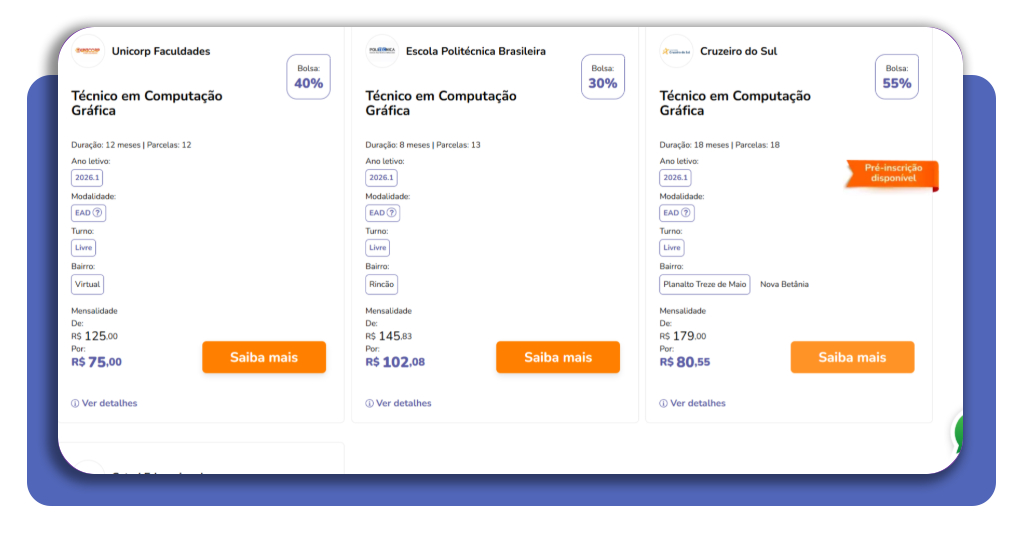Click the Escola Politécnica Brasileira logo
Viewport: 1024px width, 536px height.
click(382, 51)
